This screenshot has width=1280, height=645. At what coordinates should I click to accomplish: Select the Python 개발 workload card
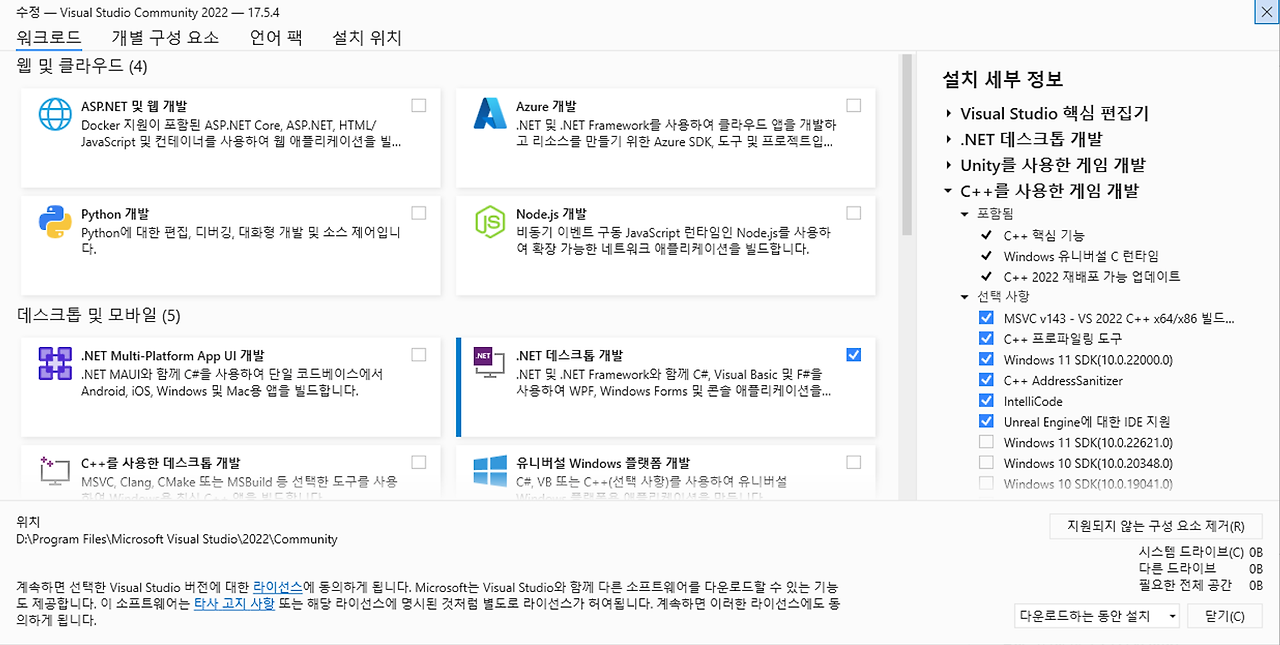230,245
